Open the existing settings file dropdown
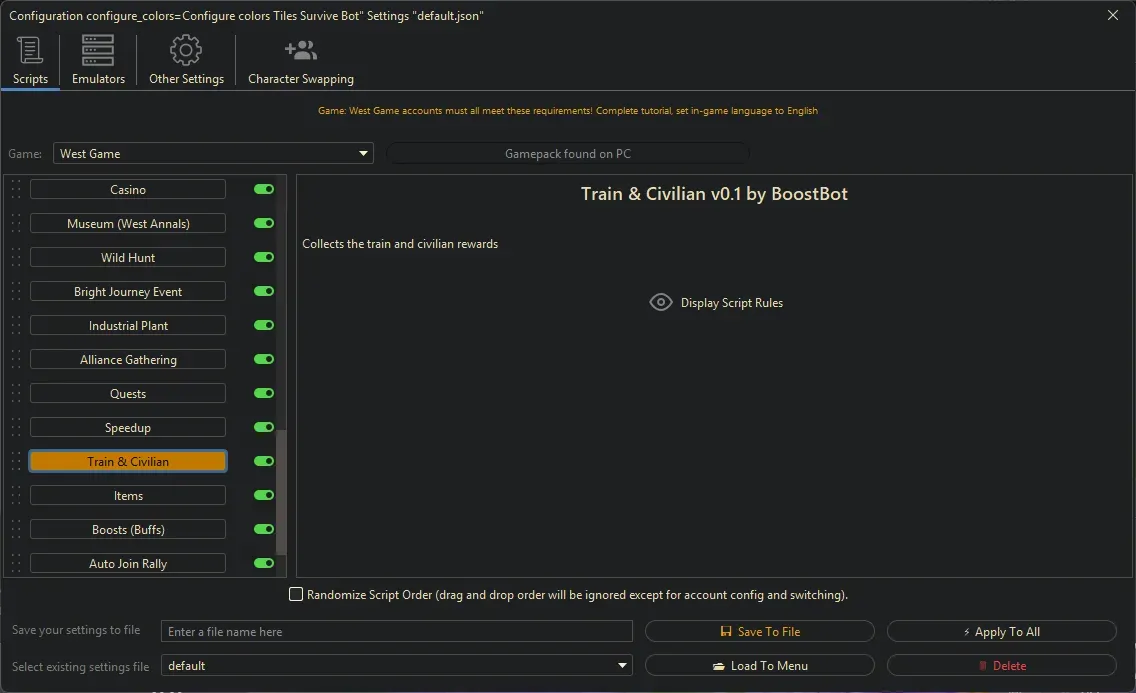Viewport: 1136px width, 693px height. [622, 666]
